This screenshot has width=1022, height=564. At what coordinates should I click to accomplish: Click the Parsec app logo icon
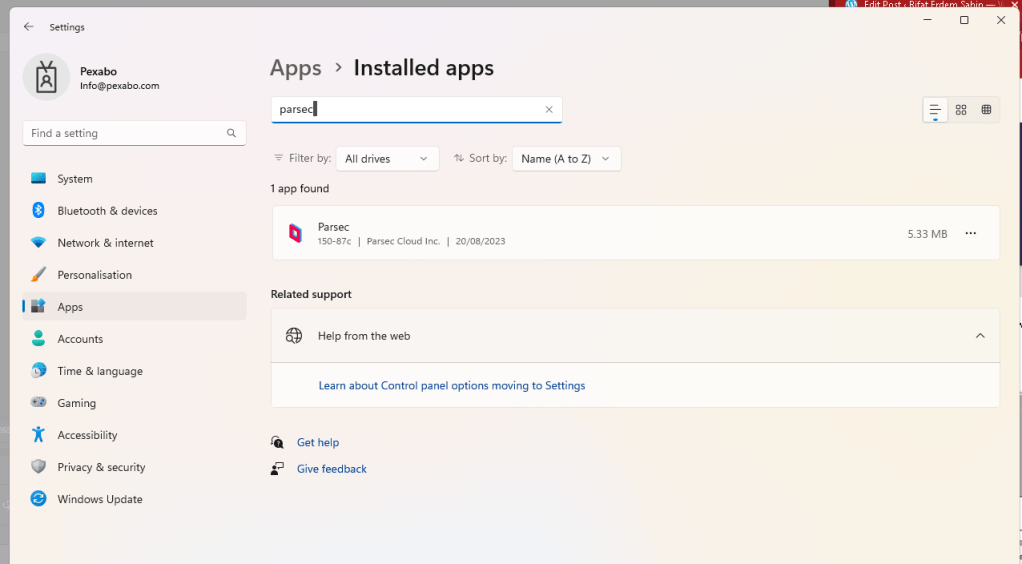pos(295,233)
